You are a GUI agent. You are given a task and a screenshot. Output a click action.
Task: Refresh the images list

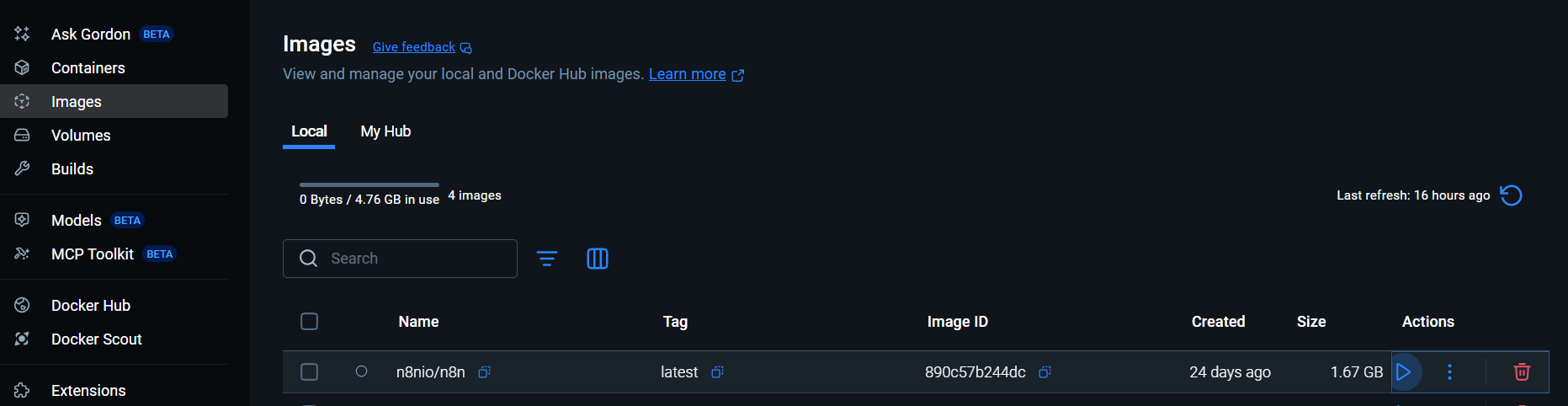pyautogui.click(x=1511, y=195)
